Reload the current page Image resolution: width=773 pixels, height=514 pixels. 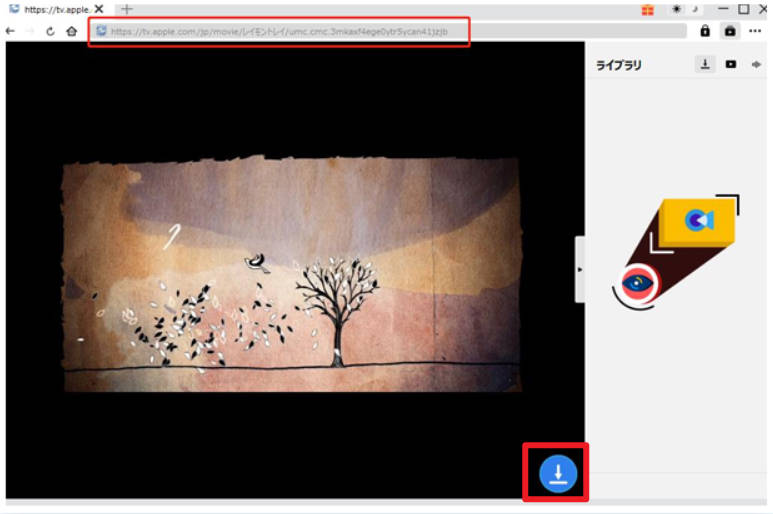(x=50, y=31)
